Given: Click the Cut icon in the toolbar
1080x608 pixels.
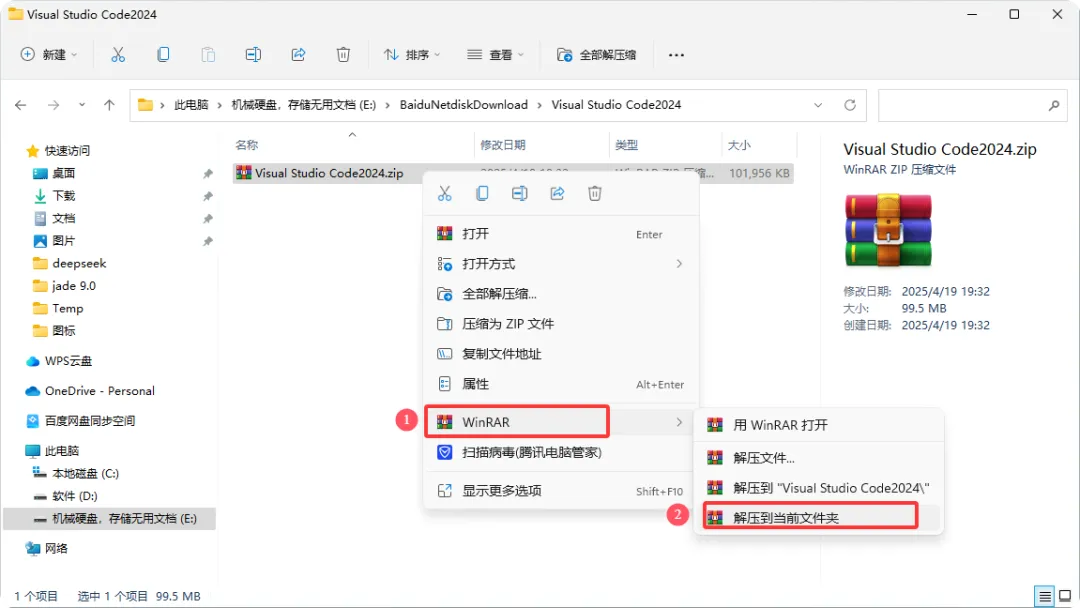Looking at the screenshot, I should click(118, 54).
